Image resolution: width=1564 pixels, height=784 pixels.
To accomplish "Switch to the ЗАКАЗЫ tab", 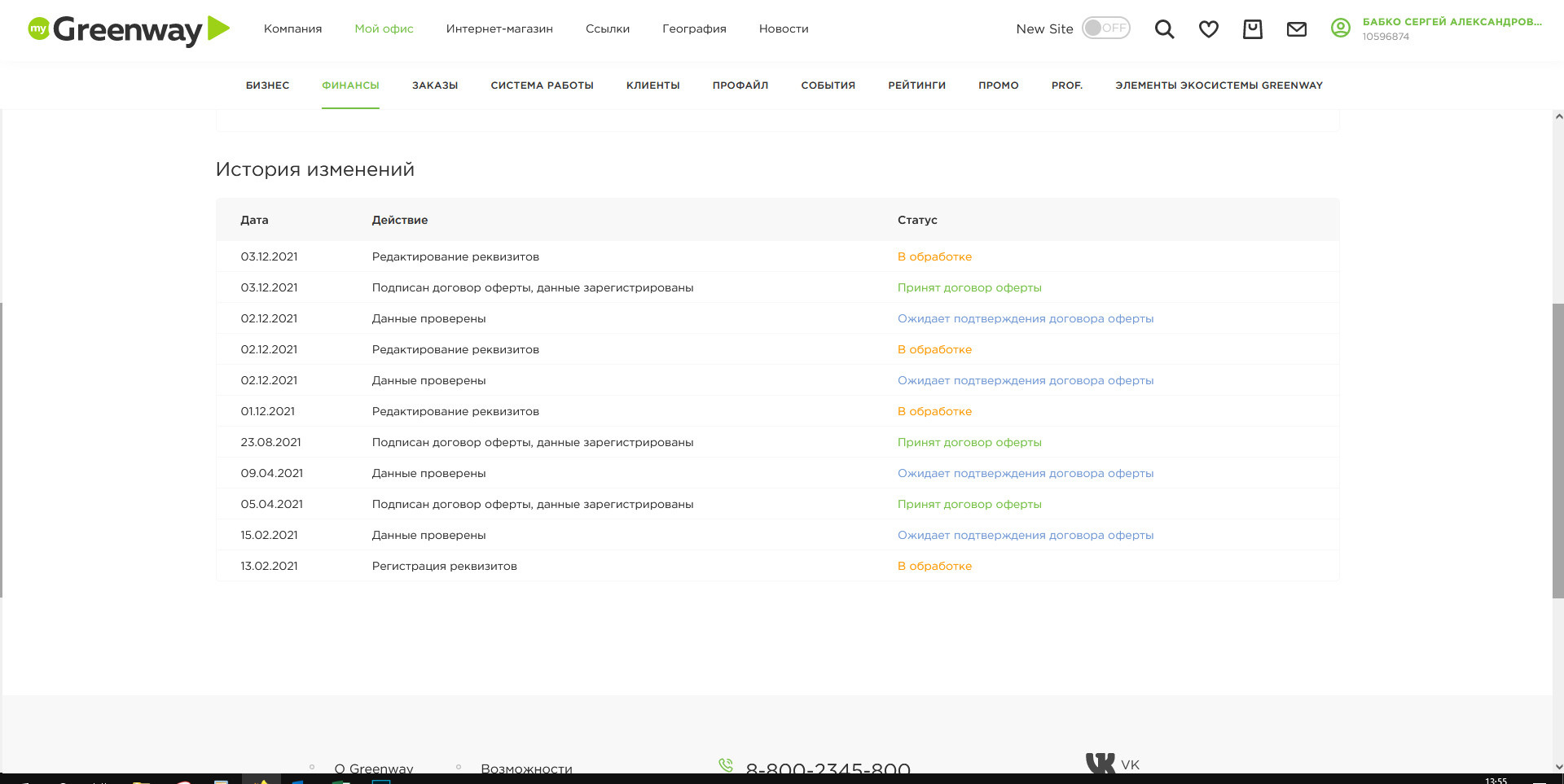I will tap(435, 85).
